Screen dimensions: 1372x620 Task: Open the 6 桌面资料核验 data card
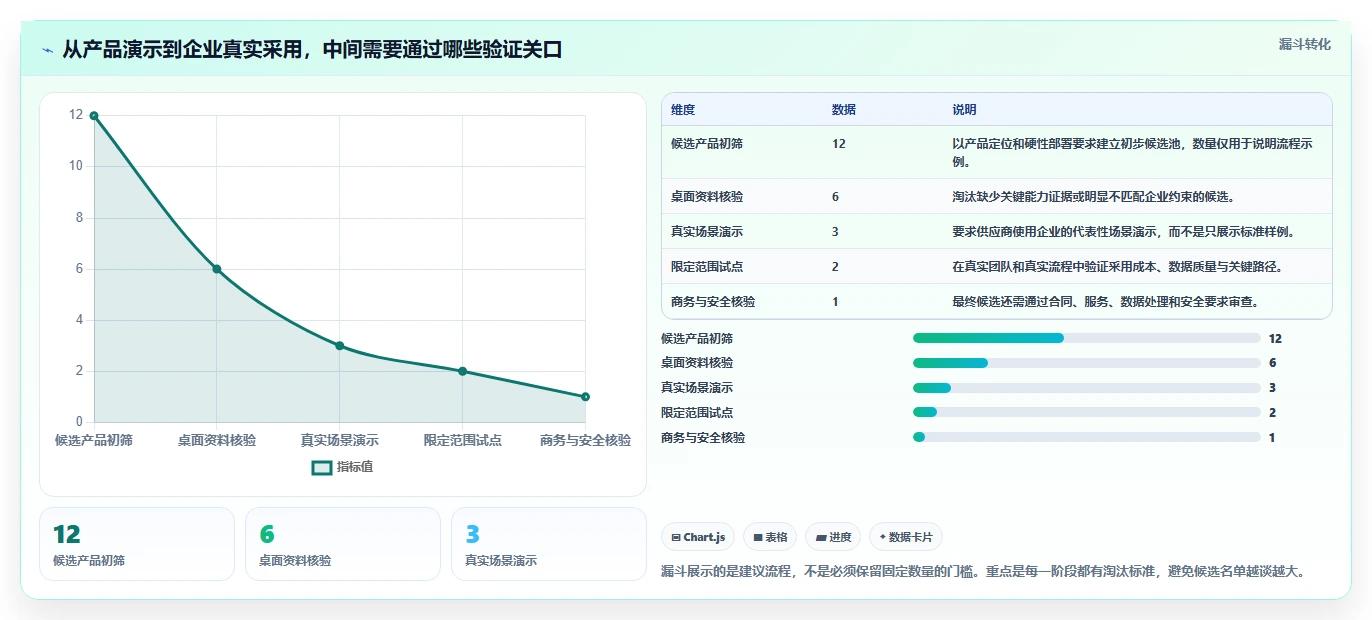343,544
